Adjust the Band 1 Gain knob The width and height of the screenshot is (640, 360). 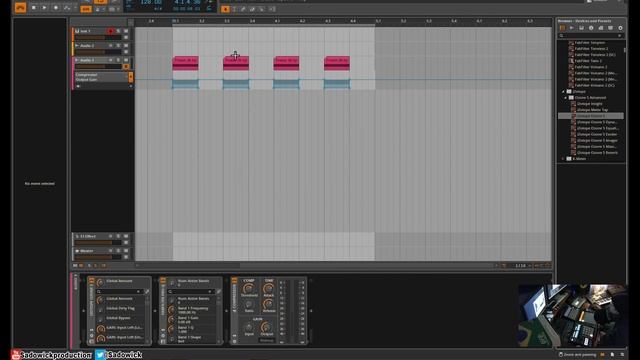(x=171, y=320)
